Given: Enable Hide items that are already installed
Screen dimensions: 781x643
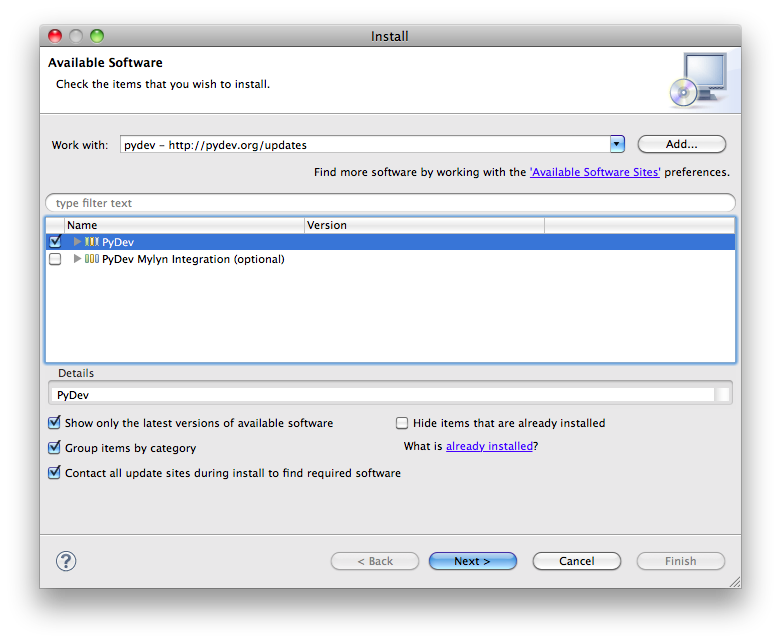Looking at the screenshot, I should click(401, 423).
